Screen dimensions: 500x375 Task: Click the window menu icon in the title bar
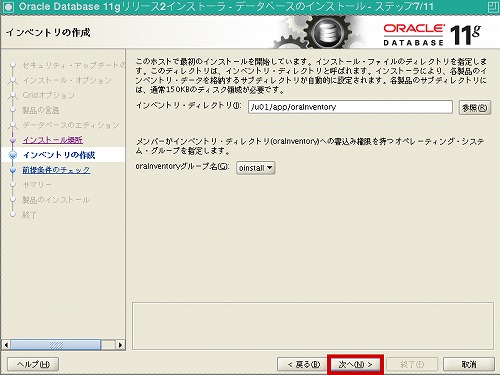(x=8, y=7)
